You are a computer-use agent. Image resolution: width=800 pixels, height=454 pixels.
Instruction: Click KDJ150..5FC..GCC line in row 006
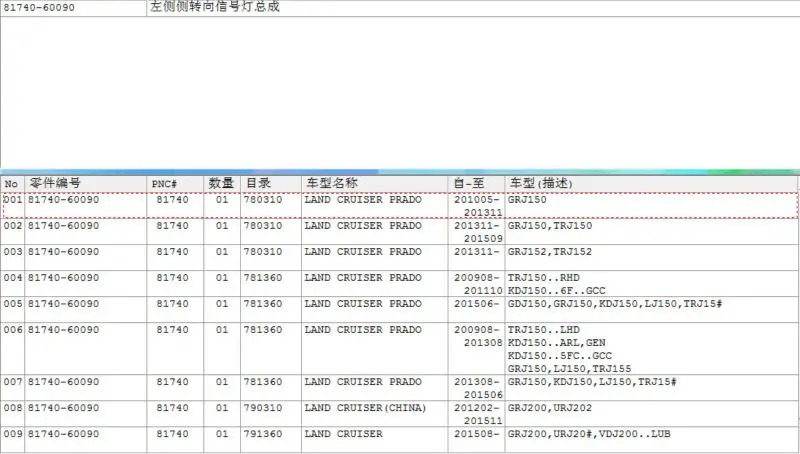pyautogui.click(x=560, y=356)
